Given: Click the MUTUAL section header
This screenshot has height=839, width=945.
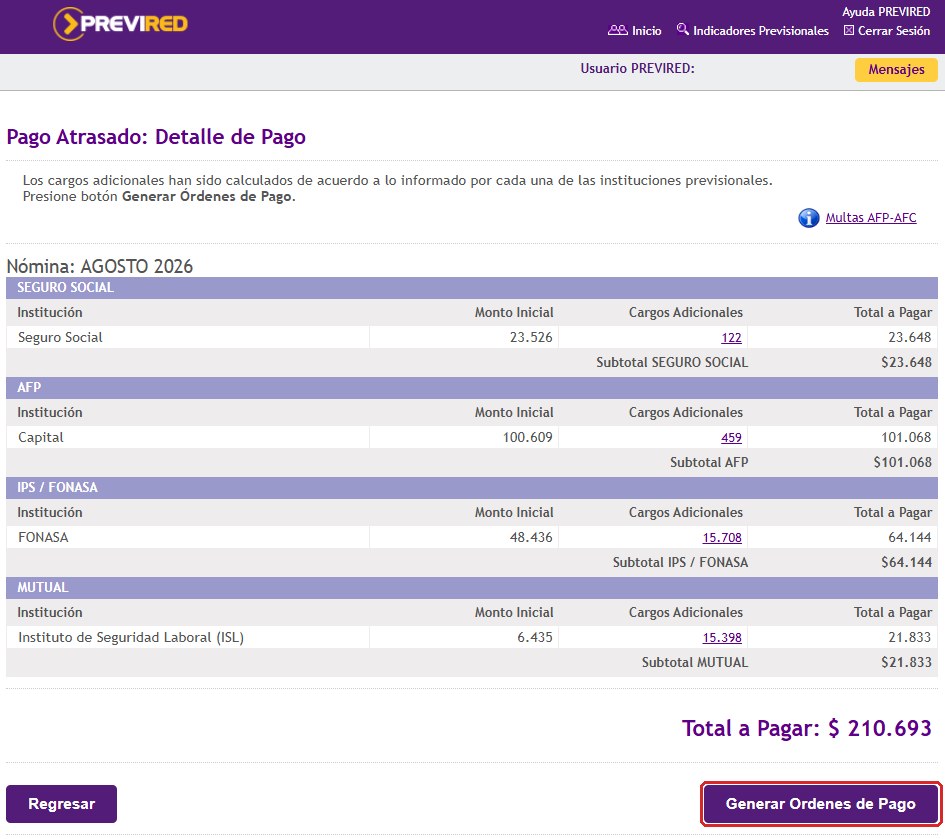Looking at the screenshot, I should pyautogui.click(x=472, y=588).
